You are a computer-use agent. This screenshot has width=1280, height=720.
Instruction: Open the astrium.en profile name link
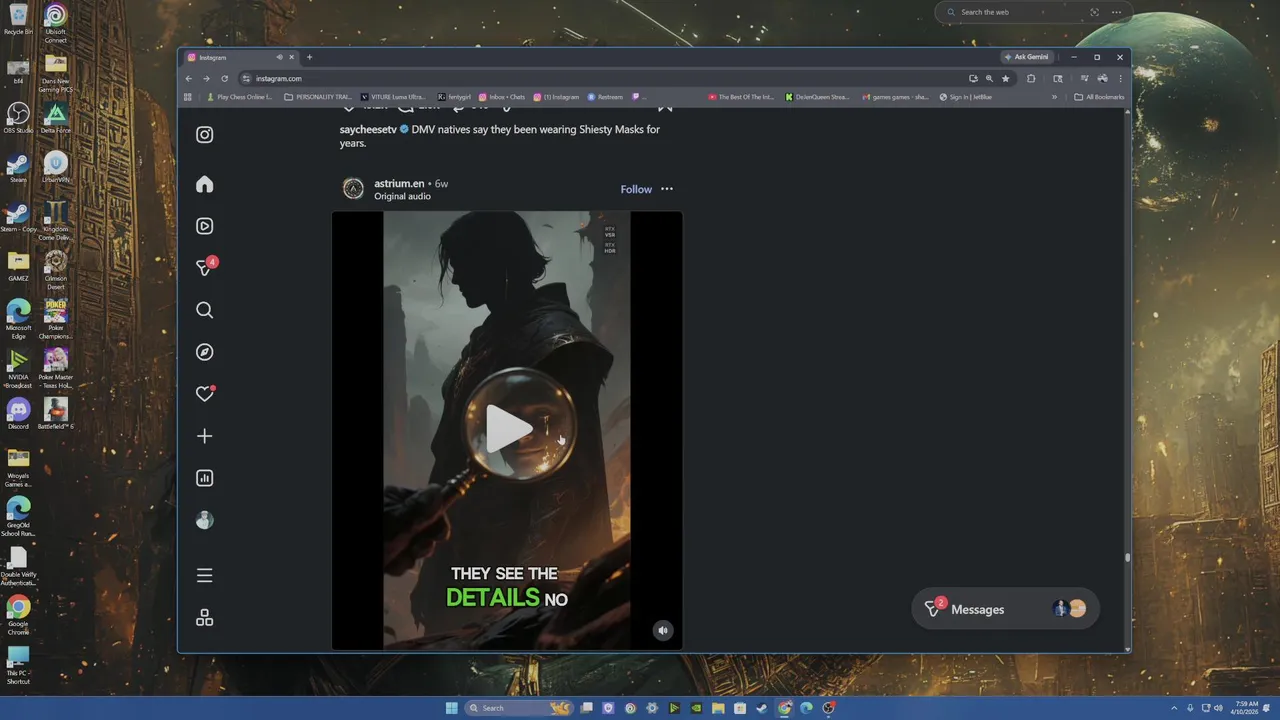pos(399,184)
